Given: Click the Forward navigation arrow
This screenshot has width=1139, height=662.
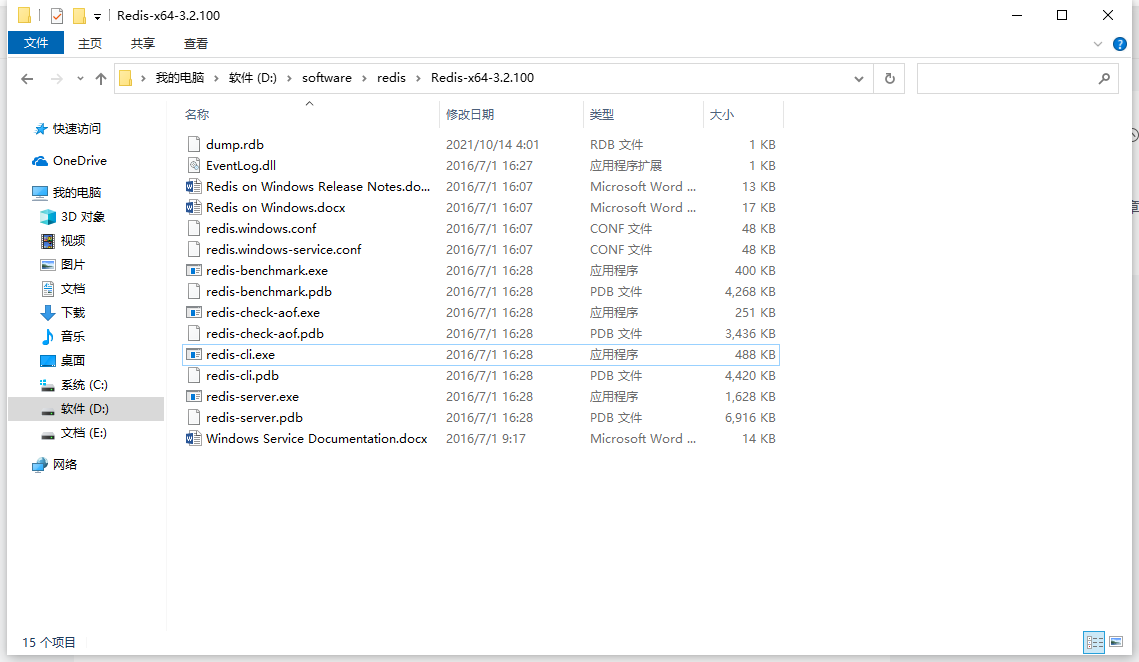Looking at the screenshot, I should point(56,78).
